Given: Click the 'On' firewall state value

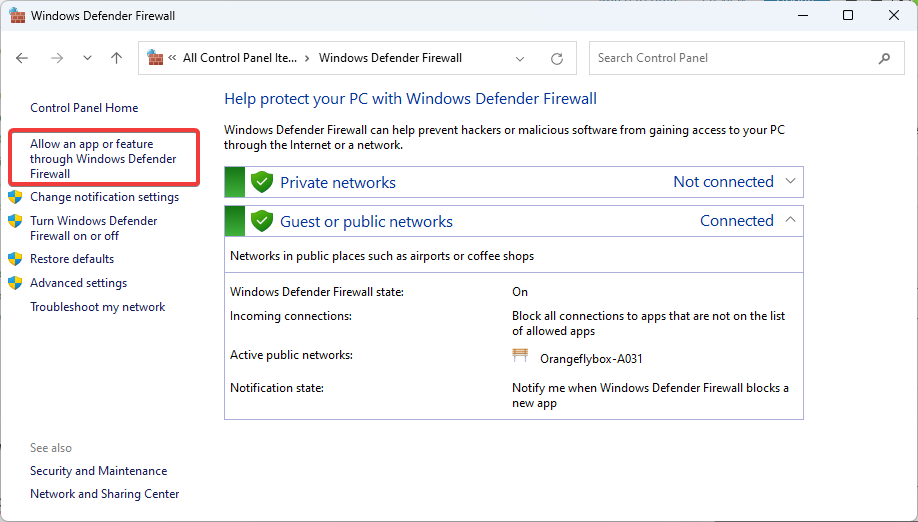Looking at the screenshot, I should click(520, 292).
